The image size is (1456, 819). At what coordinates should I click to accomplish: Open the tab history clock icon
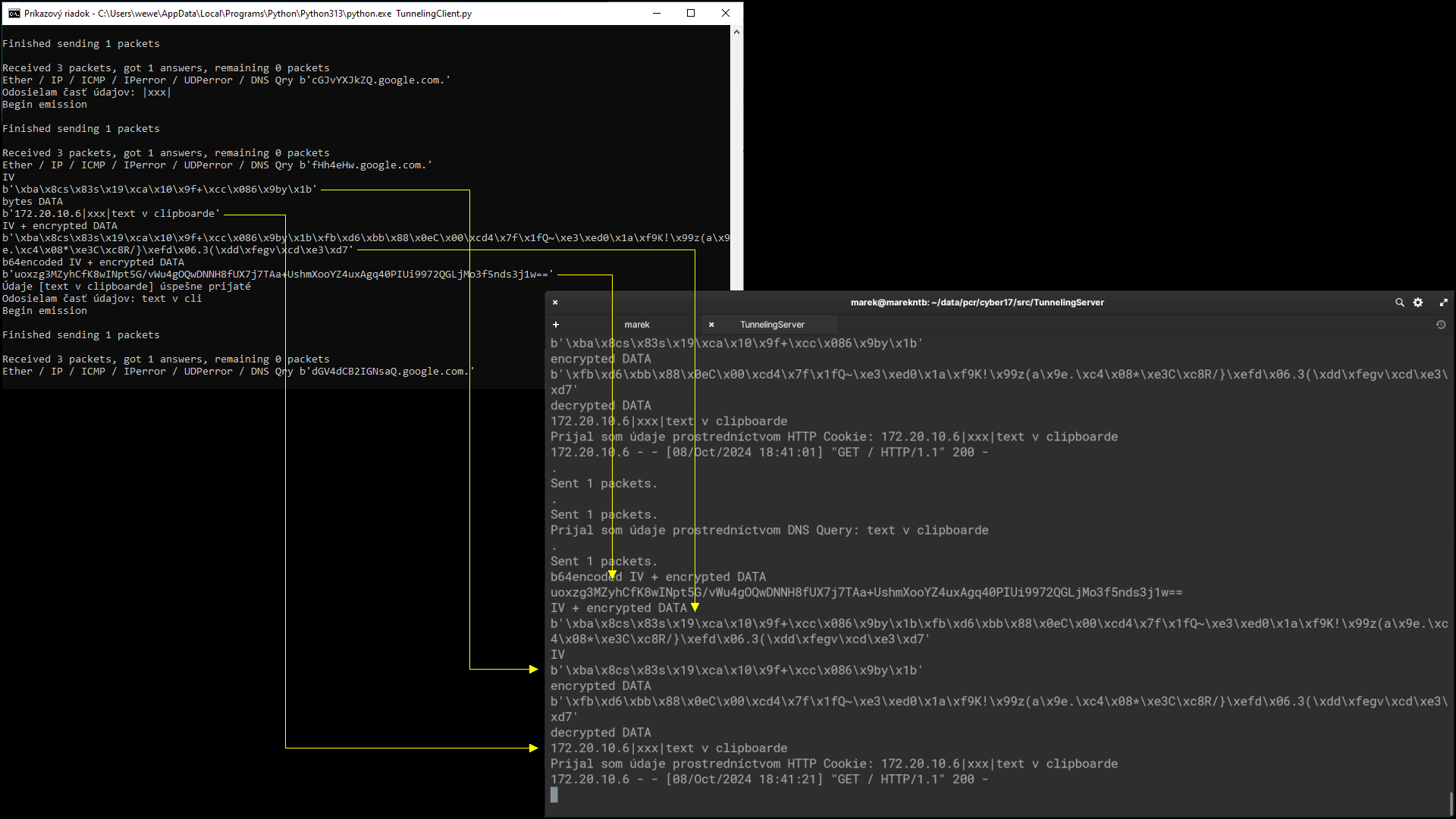point(1441,325)
